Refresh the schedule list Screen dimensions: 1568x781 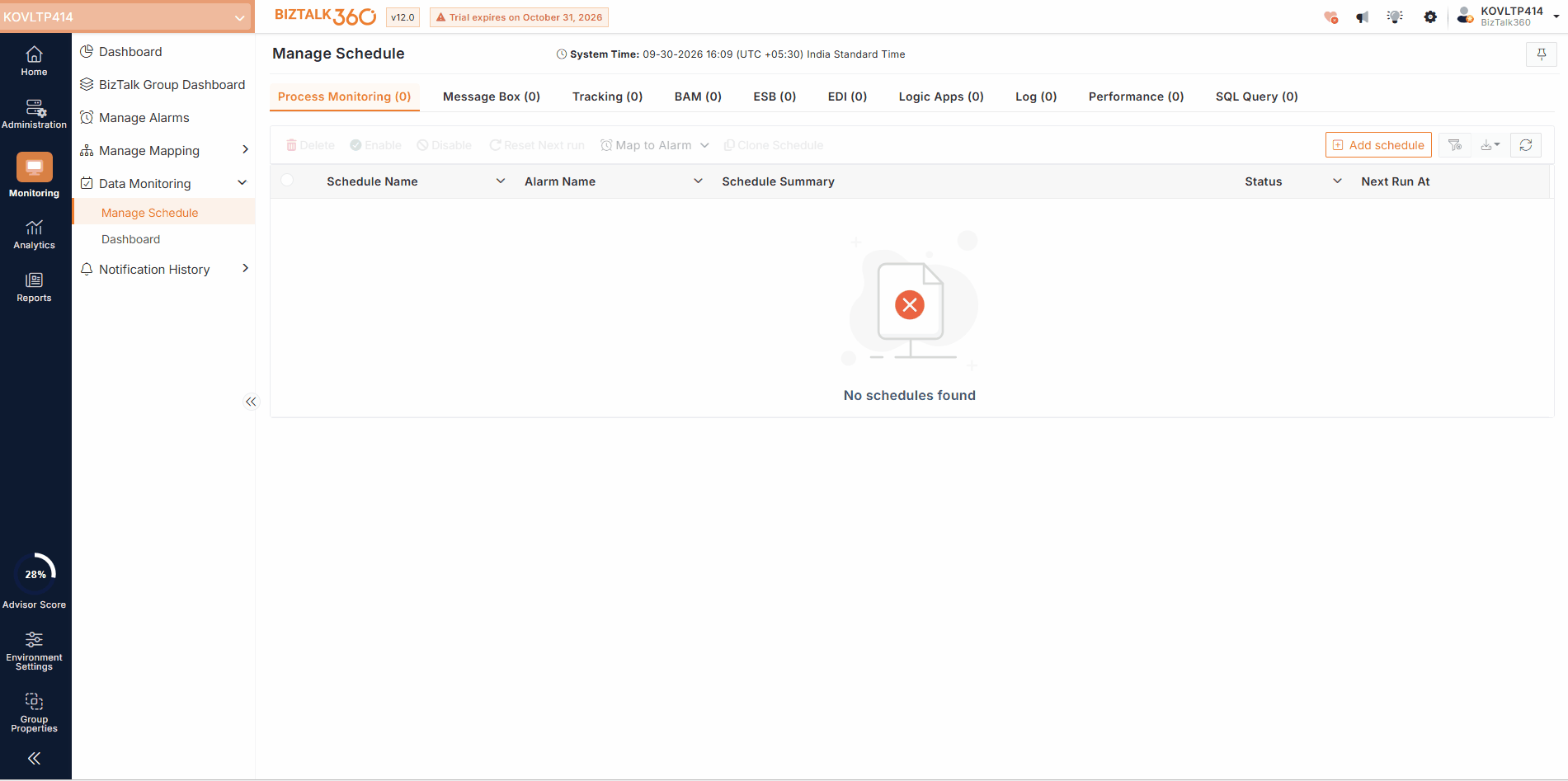pyautogui.click(x=1526, y=145)
